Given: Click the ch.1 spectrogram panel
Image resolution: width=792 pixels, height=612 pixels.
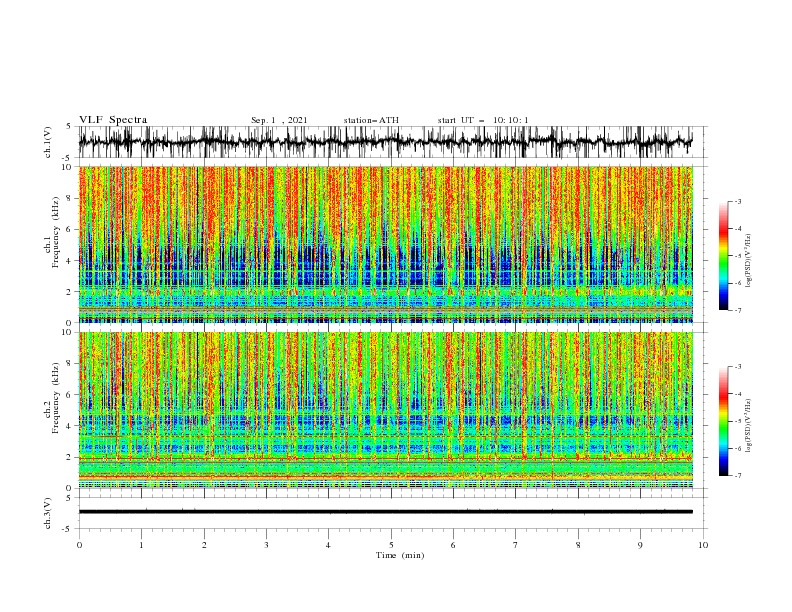Looking at the screenshot, I should coord(385,244).
